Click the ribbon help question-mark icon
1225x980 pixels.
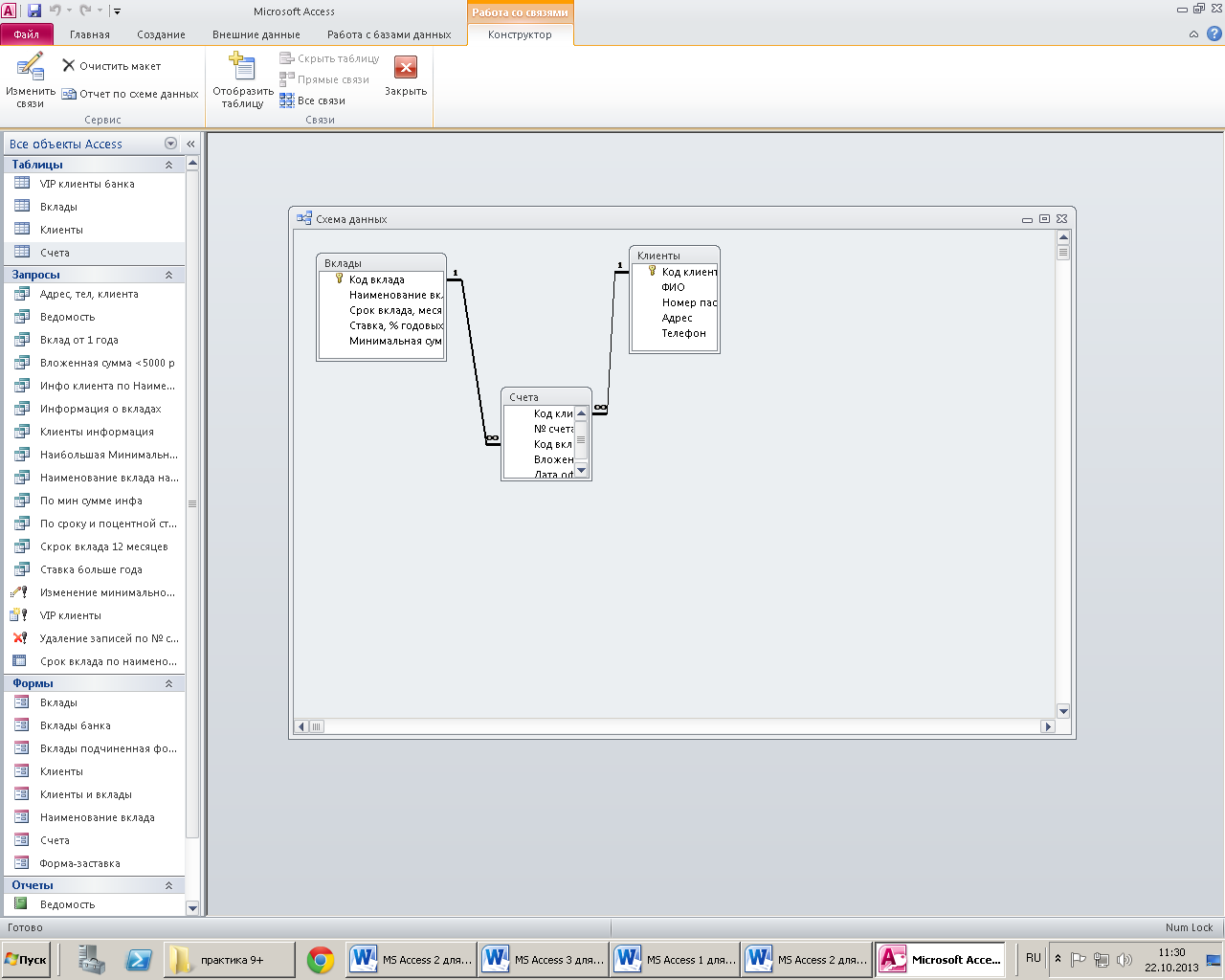pos(1214,34)
